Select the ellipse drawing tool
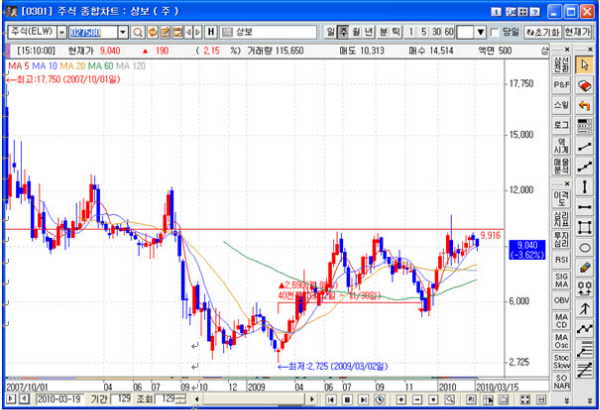 point(586,247)
